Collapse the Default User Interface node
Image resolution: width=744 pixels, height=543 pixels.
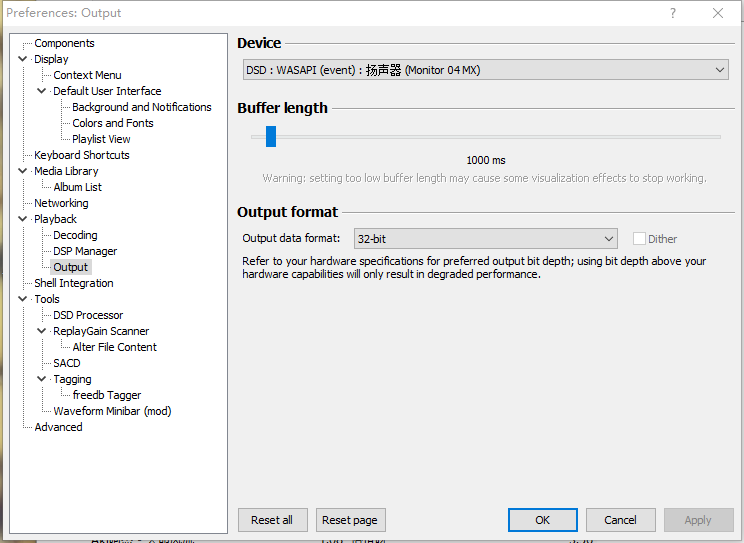[42, 91]
